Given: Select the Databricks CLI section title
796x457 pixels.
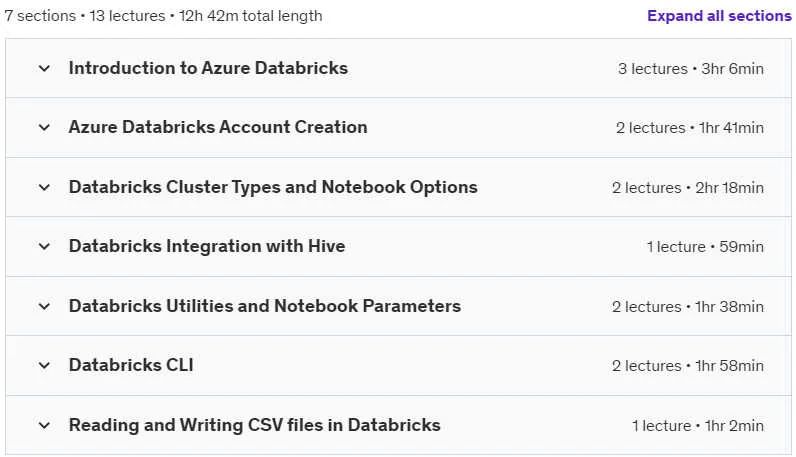Looking at the screenshot, I should click(131, 365).
